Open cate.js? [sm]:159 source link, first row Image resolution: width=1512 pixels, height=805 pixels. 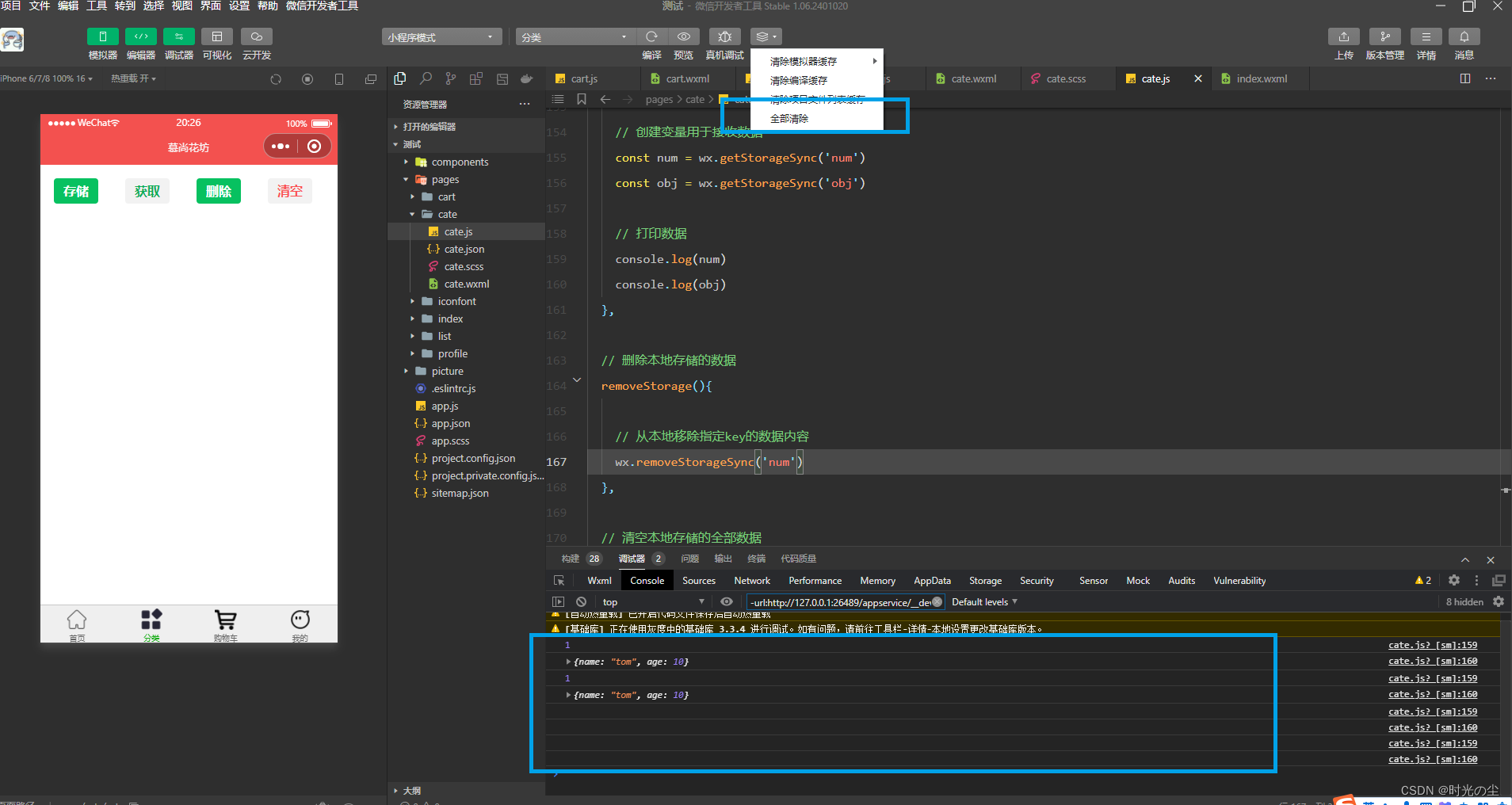(1433, 645)
